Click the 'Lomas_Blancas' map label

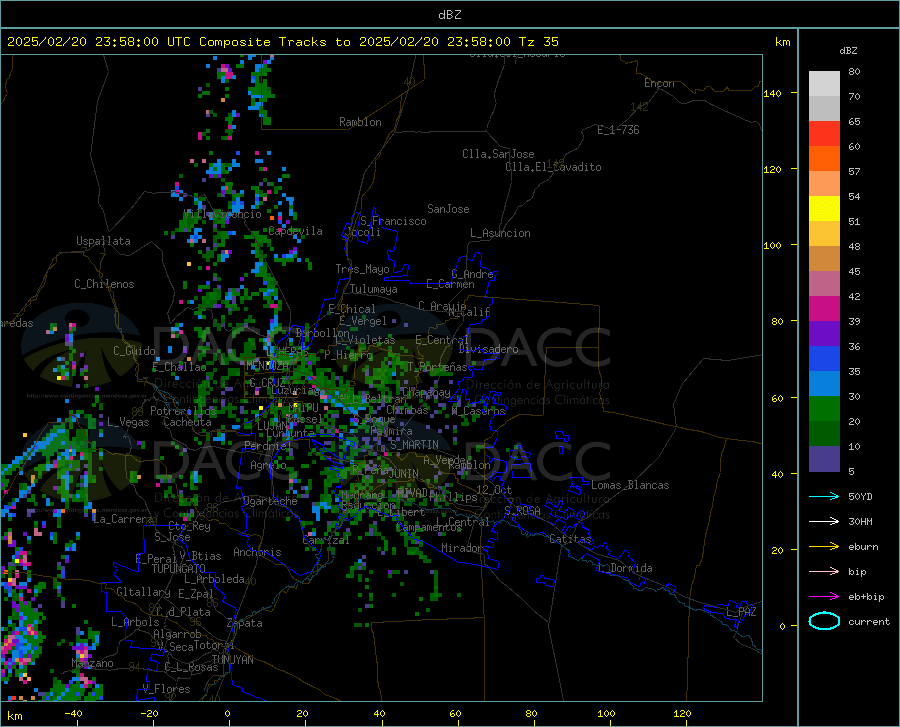pos(630,485)
